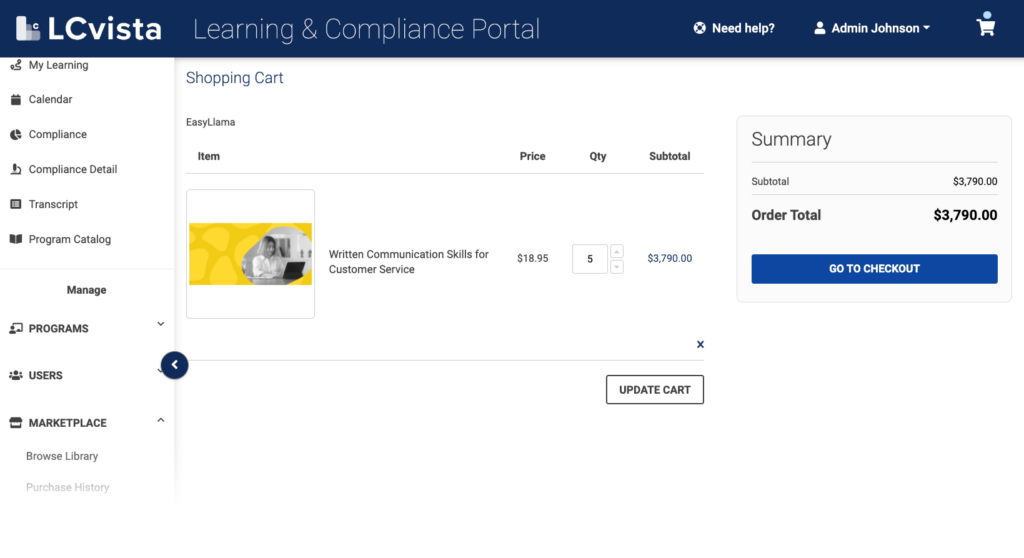The width and height of the screenshot is (1024, 558).
Task: Remove cart item with the X icon
Action: 700,344
